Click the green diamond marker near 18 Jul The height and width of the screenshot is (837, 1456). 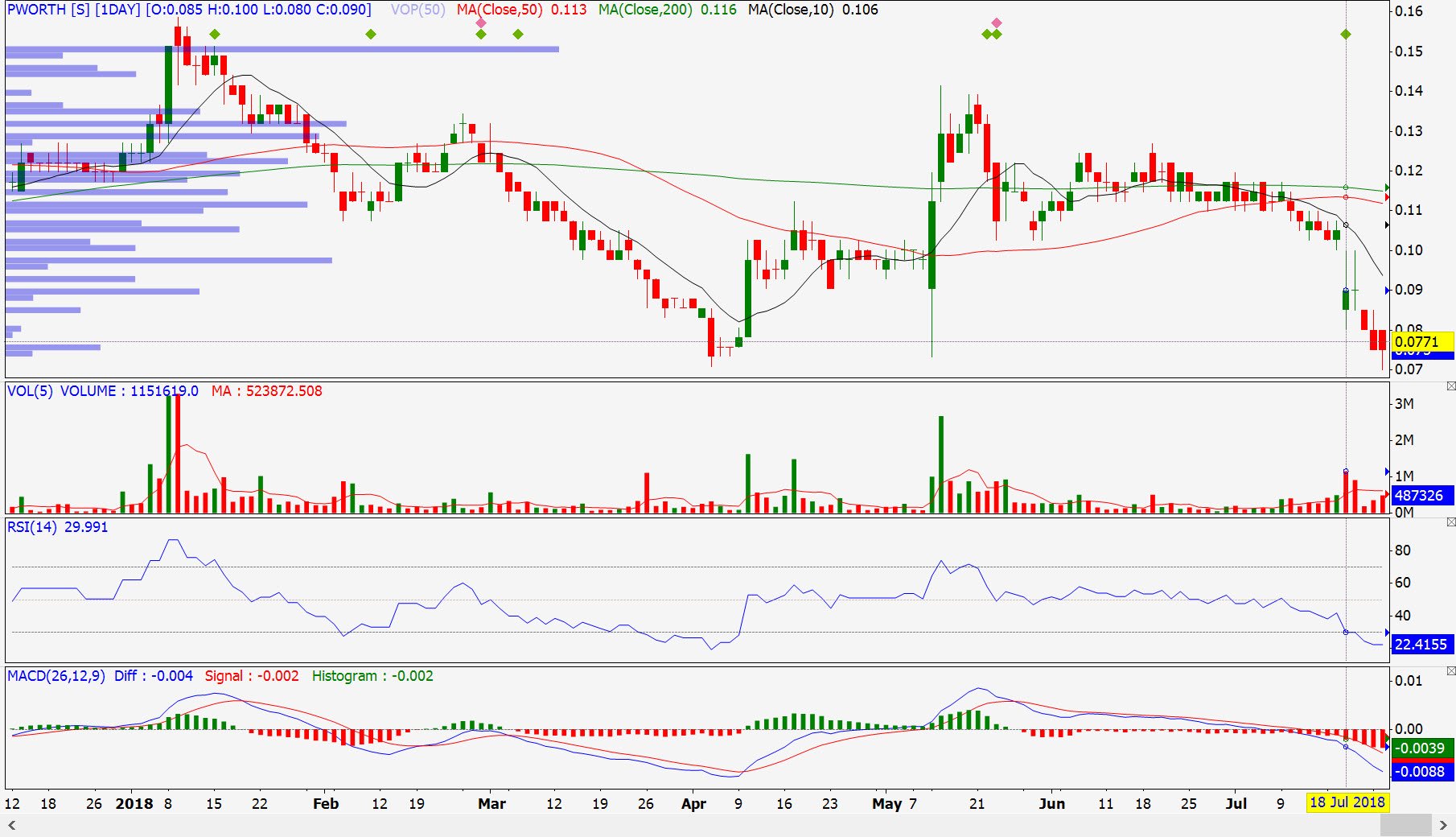click(1346, 35)
